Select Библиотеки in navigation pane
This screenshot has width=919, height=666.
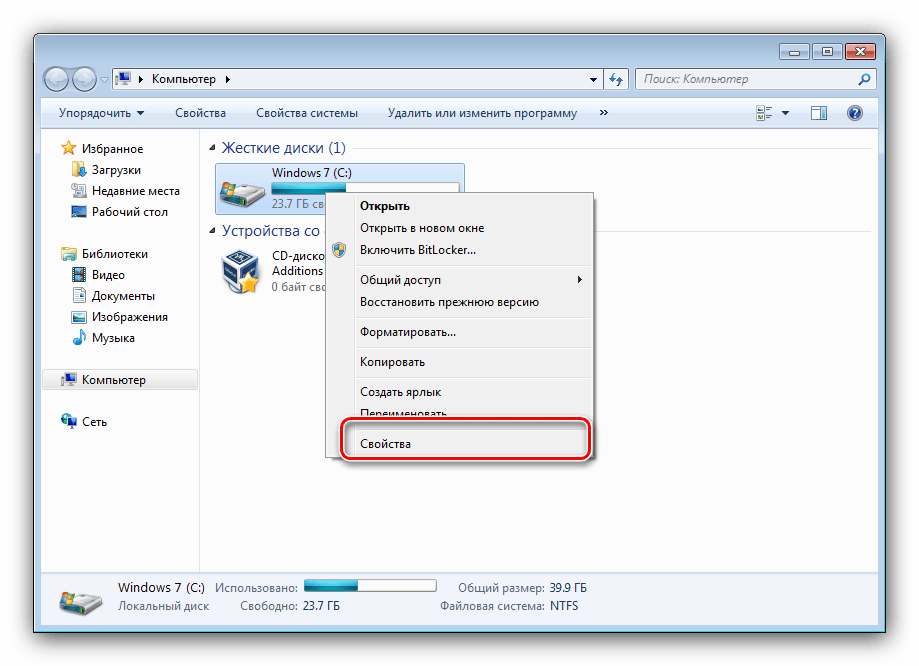115,254
